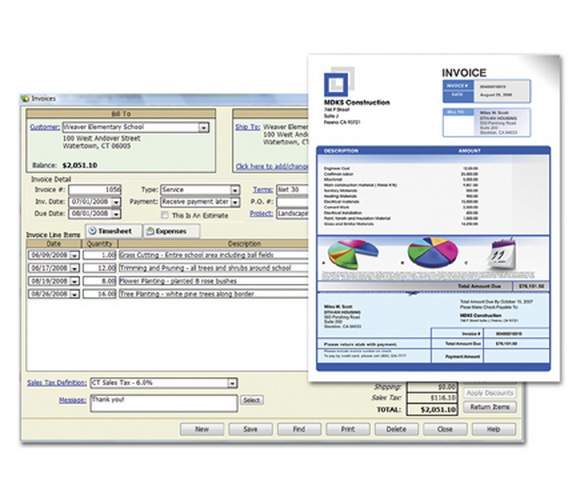Click the Customer link
The image size is (576, 480).
[x=45, y=127]
